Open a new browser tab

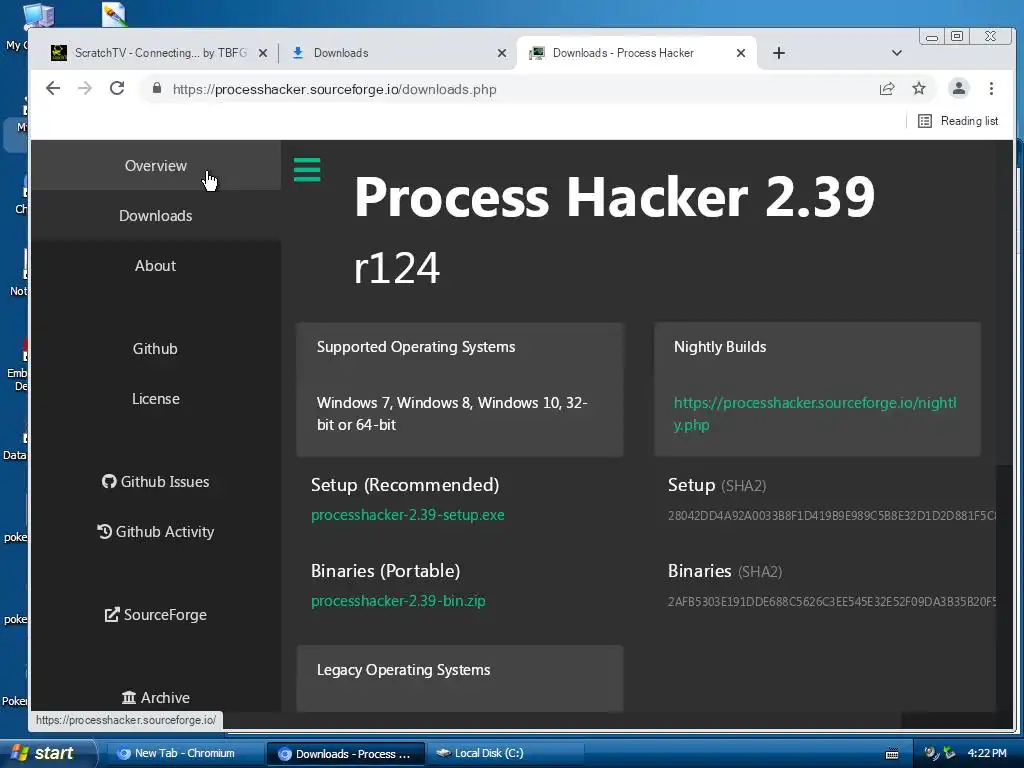[778, 53]
